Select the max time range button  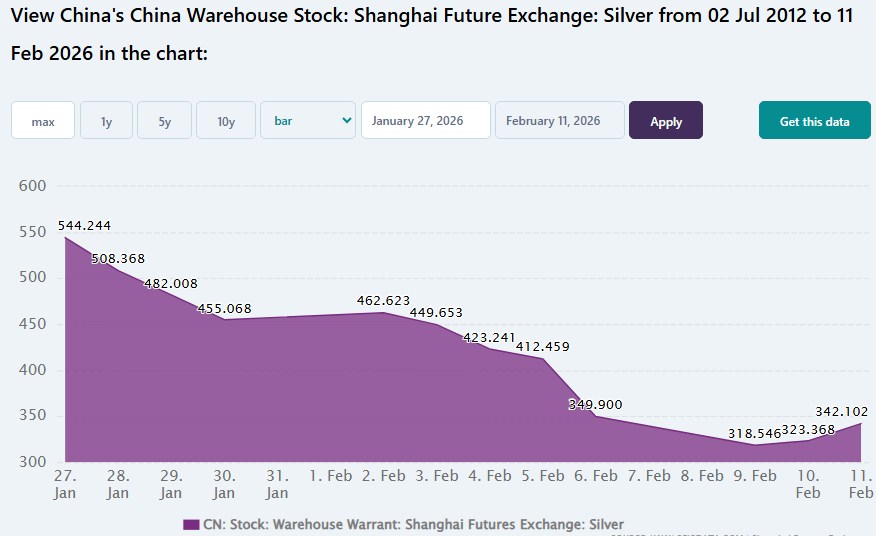click(43, 121)
